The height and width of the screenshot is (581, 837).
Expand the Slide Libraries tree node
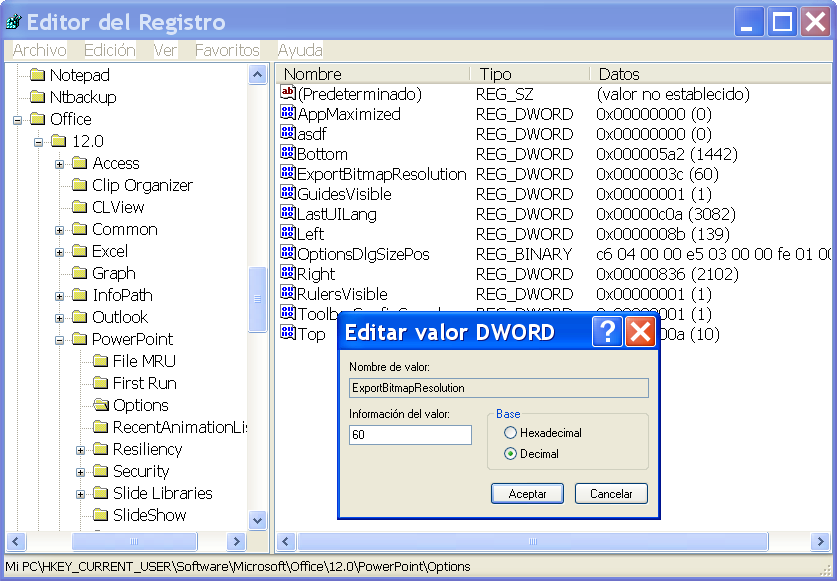(80, 494)
